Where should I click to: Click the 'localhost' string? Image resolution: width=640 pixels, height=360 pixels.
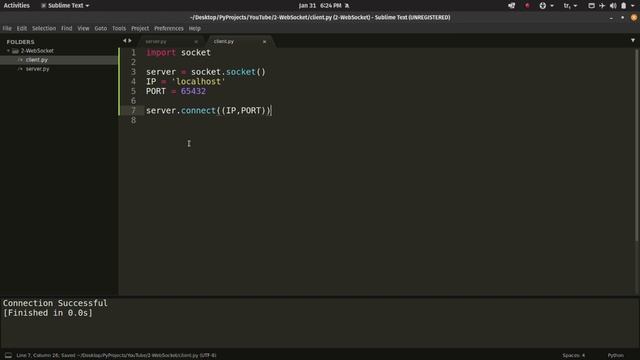pos(198,82)
